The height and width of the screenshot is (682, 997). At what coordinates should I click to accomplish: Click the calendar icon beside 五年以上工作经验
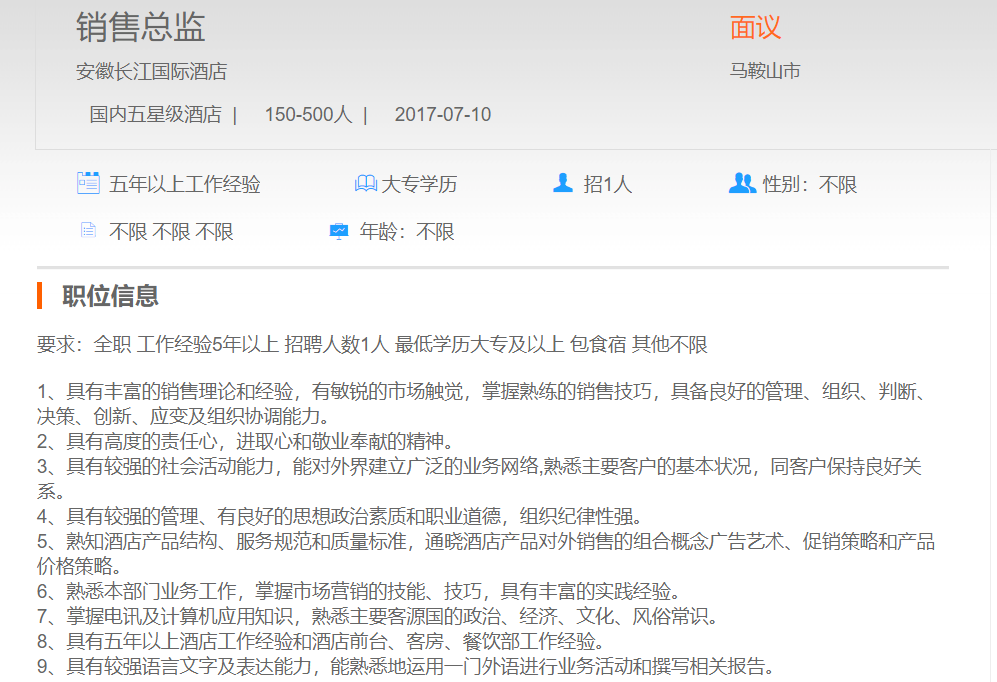pyautogui.click(x=88, y=183)
